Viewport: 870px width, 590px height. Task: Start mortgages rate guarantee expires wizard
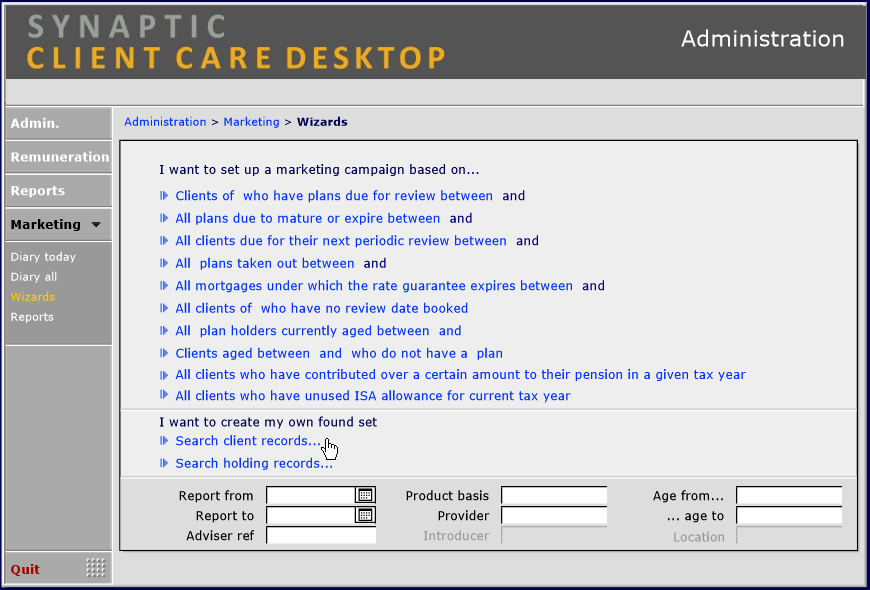[374, 286]
